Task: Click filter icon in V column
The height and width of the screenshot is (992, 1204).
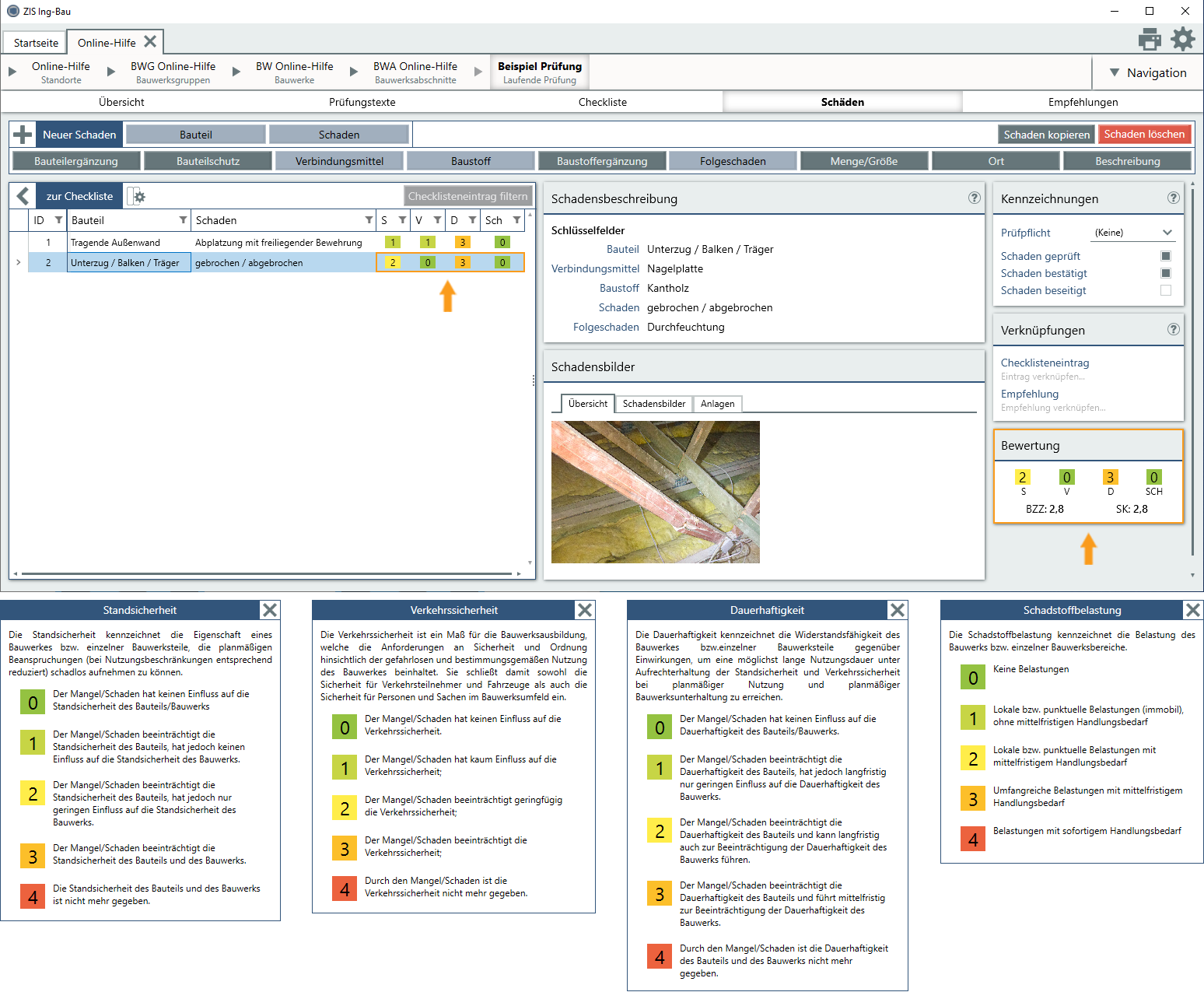Action: (x=437, y=220)
